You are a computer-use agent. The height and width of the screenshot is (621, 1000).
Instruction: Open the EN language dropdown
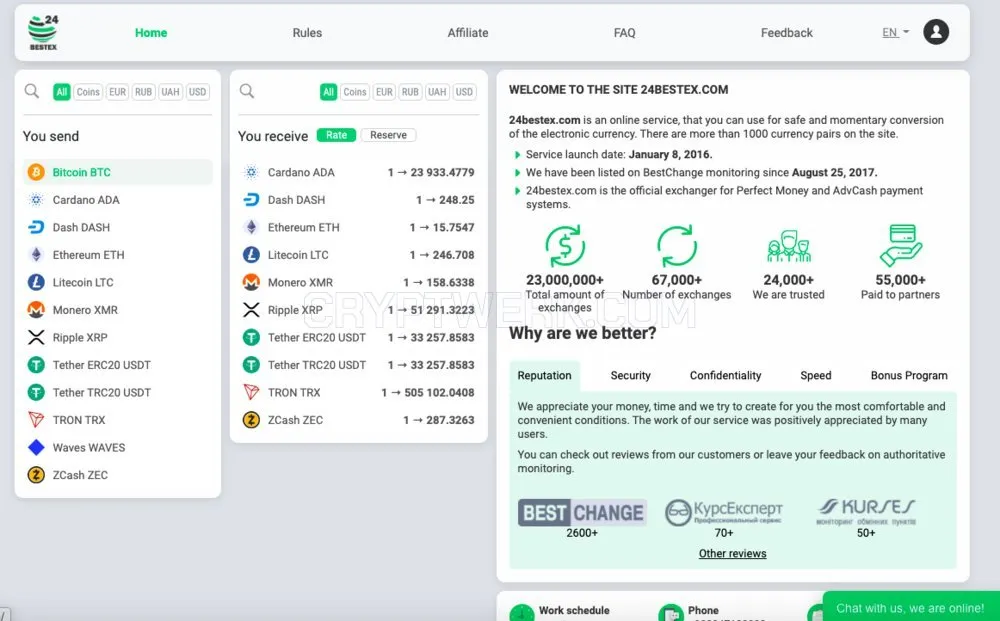tap(895, 33)
